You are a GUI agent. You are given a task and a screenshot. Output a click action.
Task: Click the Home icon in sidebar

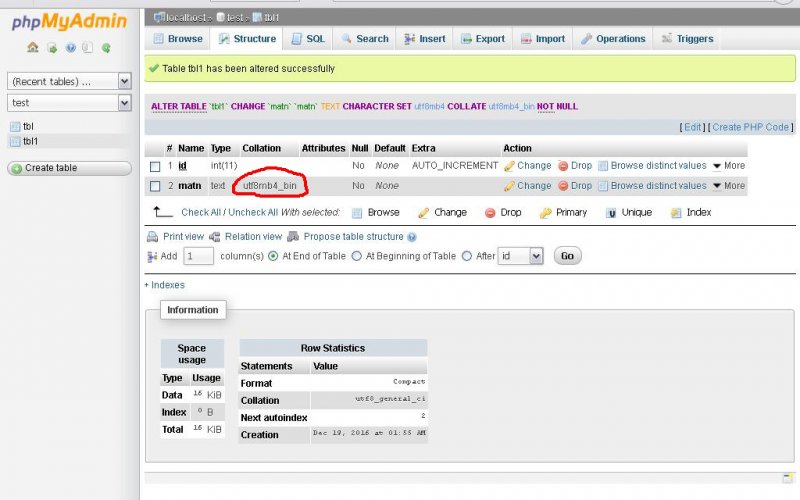(x=33, y=47)
